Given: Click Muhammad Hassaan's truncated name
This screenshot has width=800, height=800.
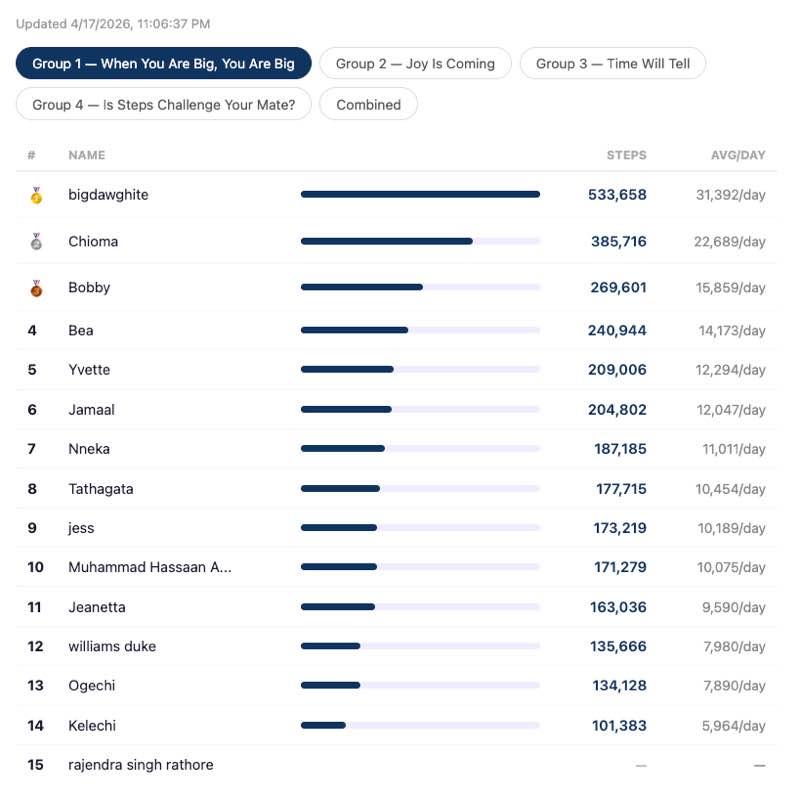Looking at the screenshot, I should 150,567.
